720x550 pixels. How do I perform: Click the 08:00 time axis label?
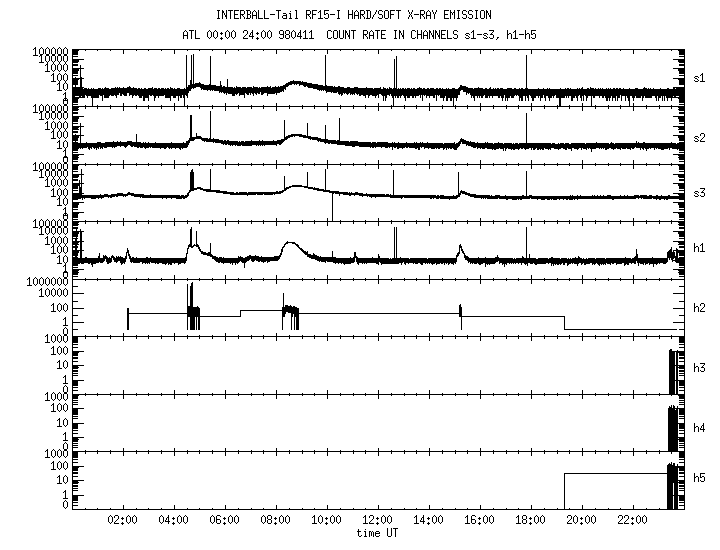click(x=276, y=520)
